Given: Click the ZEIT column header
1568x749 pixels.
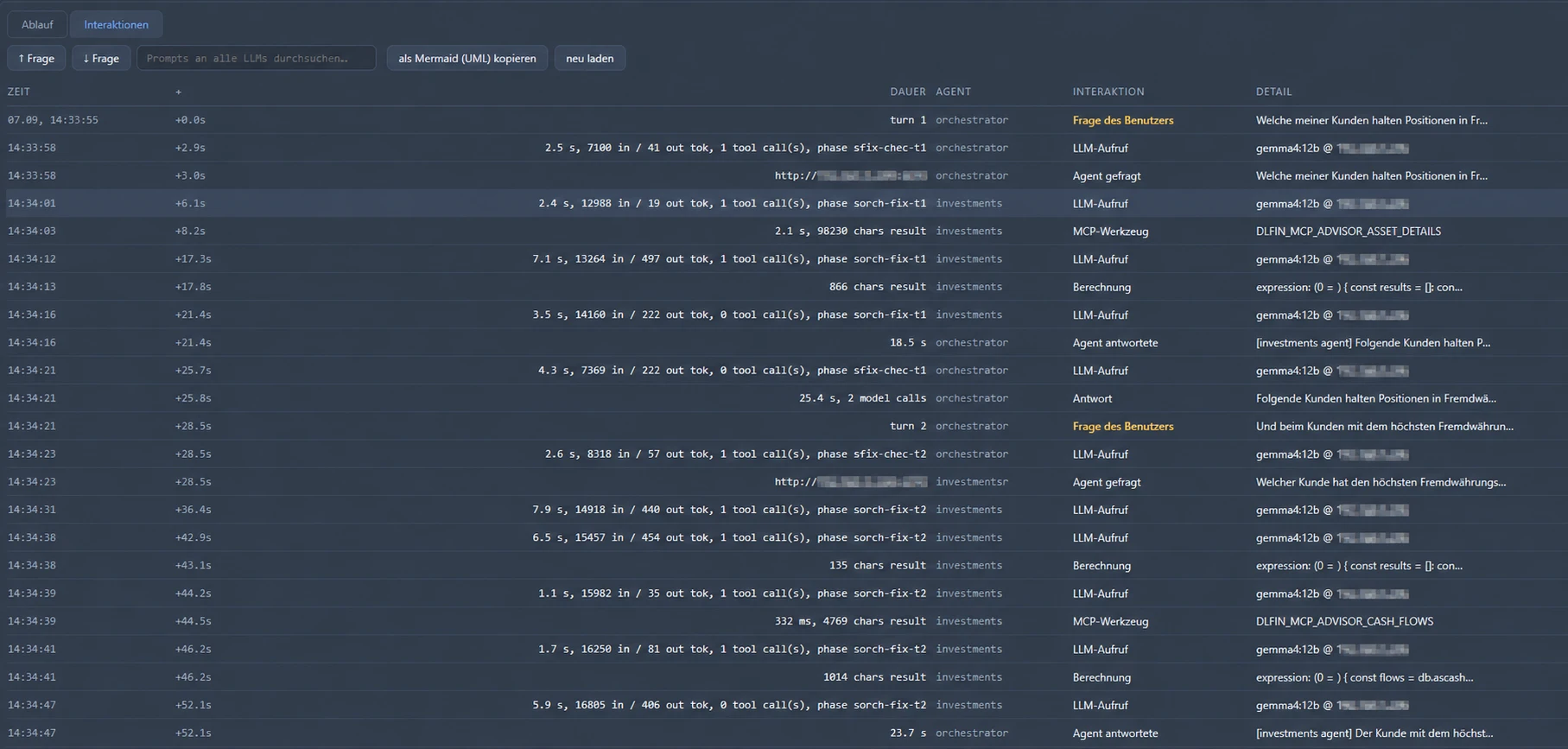Looking at the screenshot, I should pyautogui.click(x=19, y=92).
